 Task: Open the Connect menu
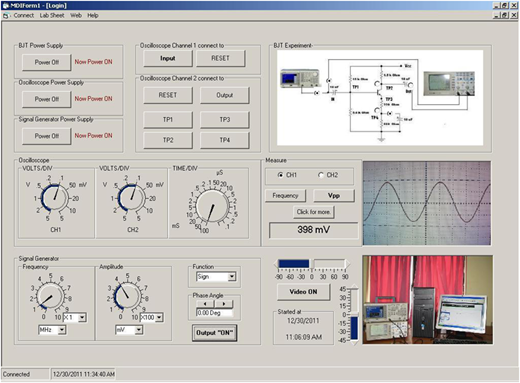pos(24,15)
